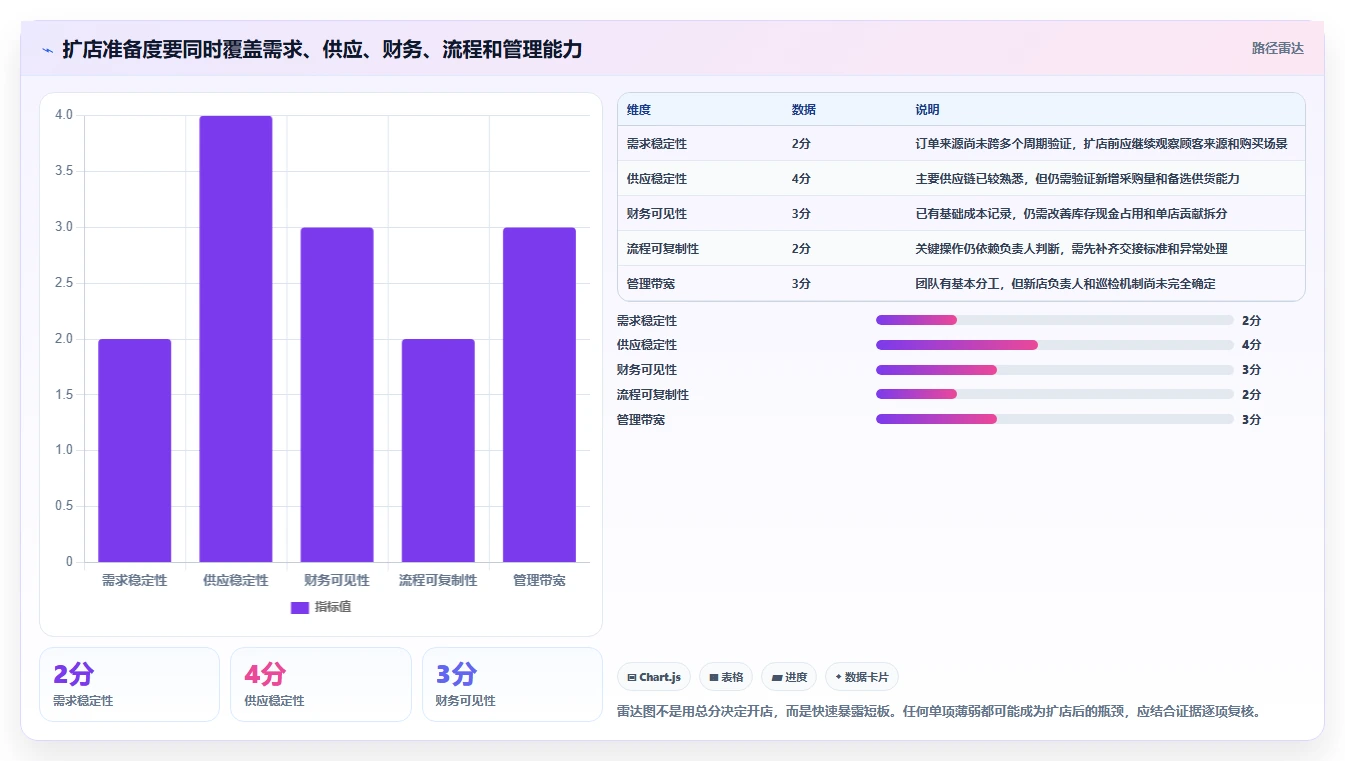Screen dimensions: 1345x761
Task: Click the icon inside 进度 chip
Action: [776, 678]
